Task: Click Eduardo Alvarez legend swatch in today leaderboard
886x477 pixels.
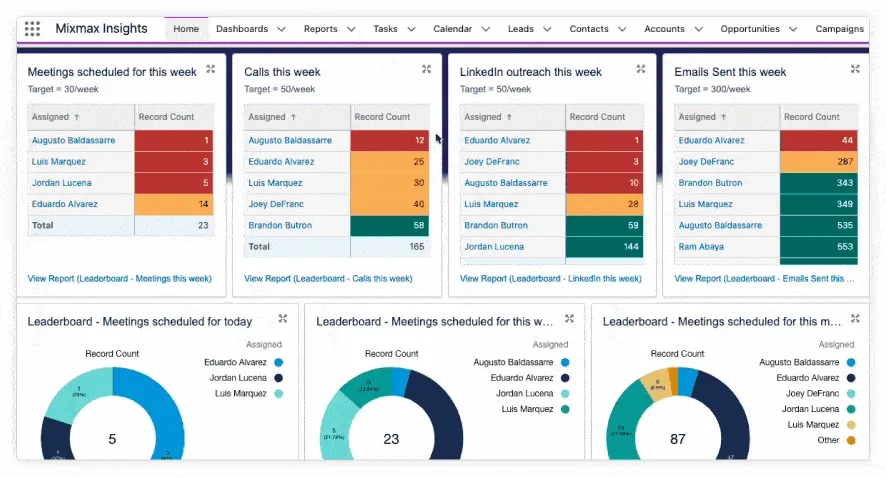Action: (278, 362)
